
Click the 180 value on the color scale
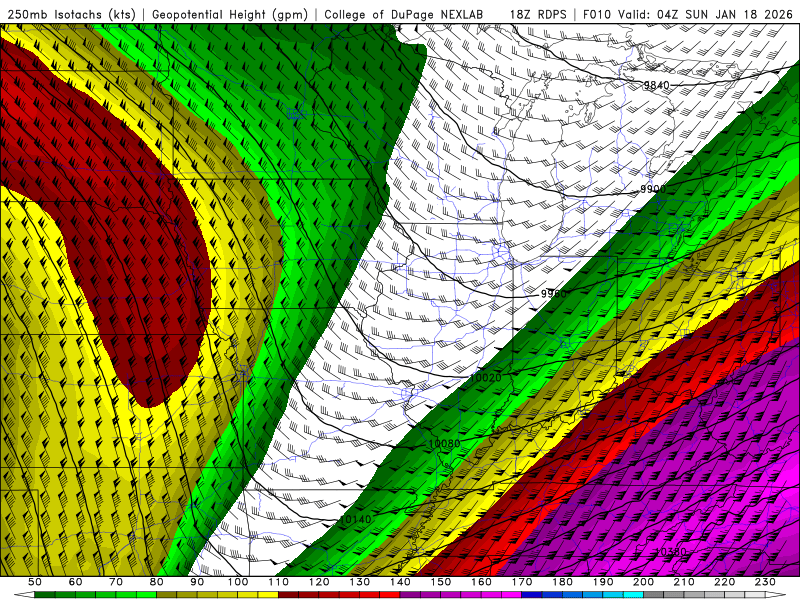click(562, 582)
